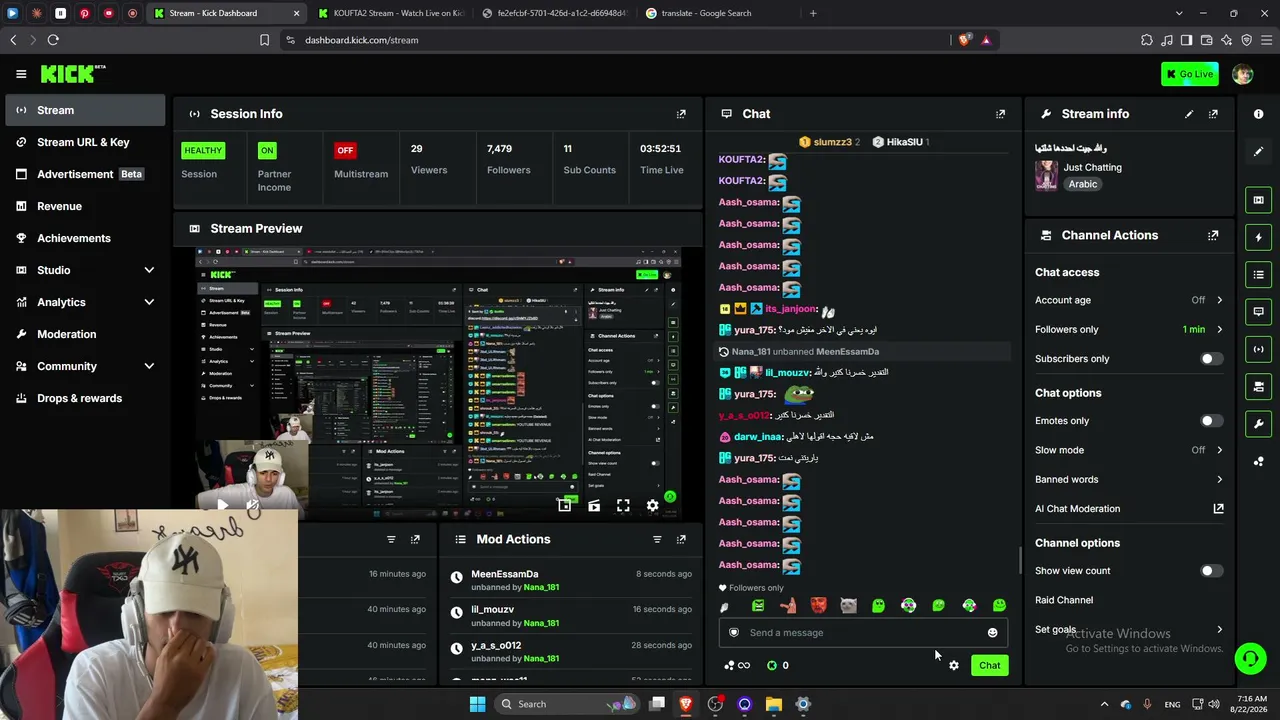This screenshot has height=720, width=1280.
Task: Insert the gray cat emote in chat
Action: (848, 606)
